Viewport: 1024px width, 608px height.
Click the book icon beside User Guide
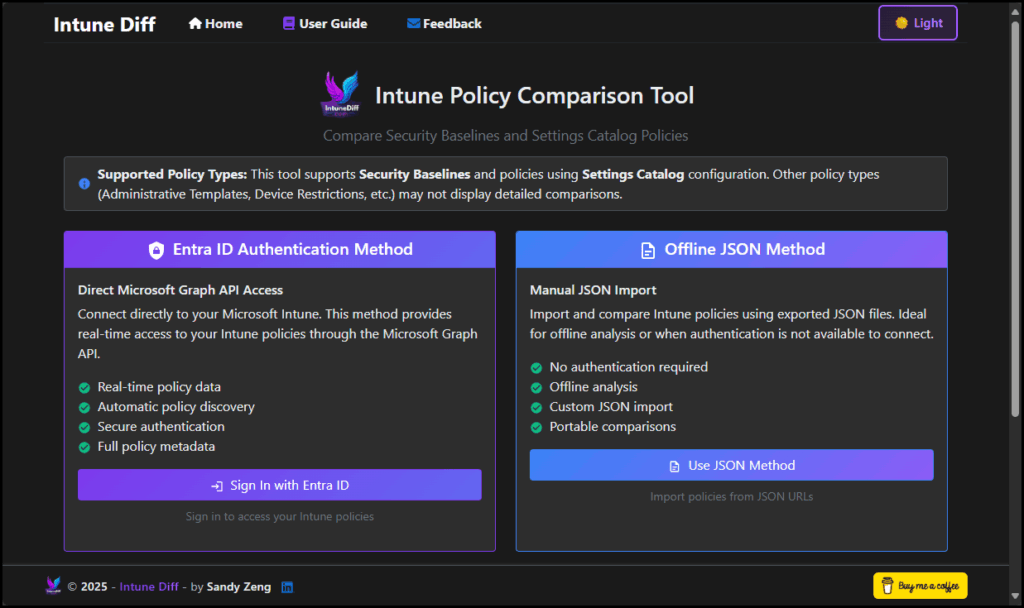289,24
